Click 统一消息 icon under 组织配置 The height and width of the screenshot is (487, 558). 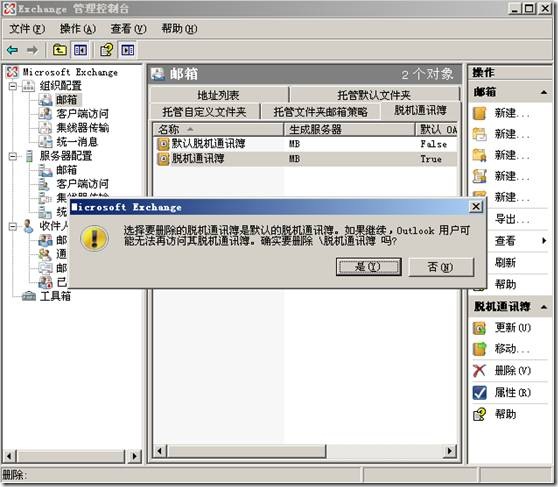pos(46,142)
